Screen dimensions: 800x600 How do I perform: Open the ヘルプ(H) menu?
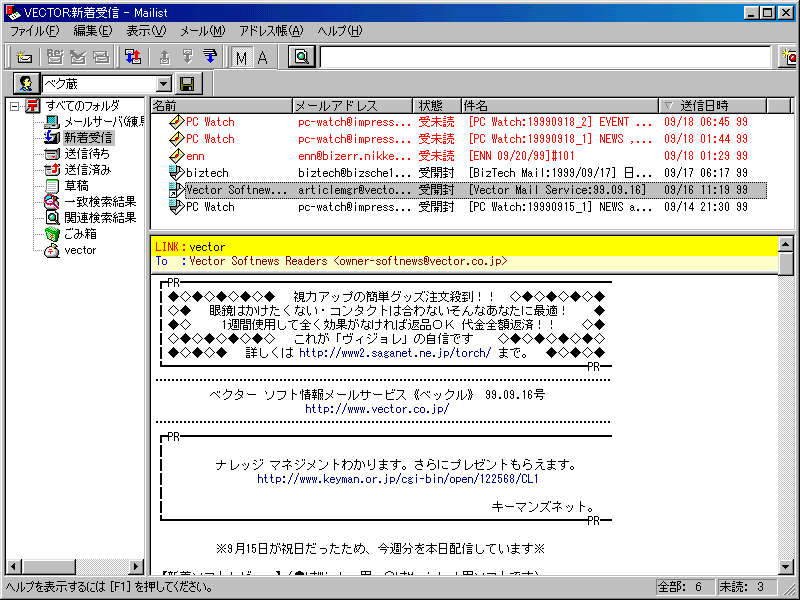(339, 31)
